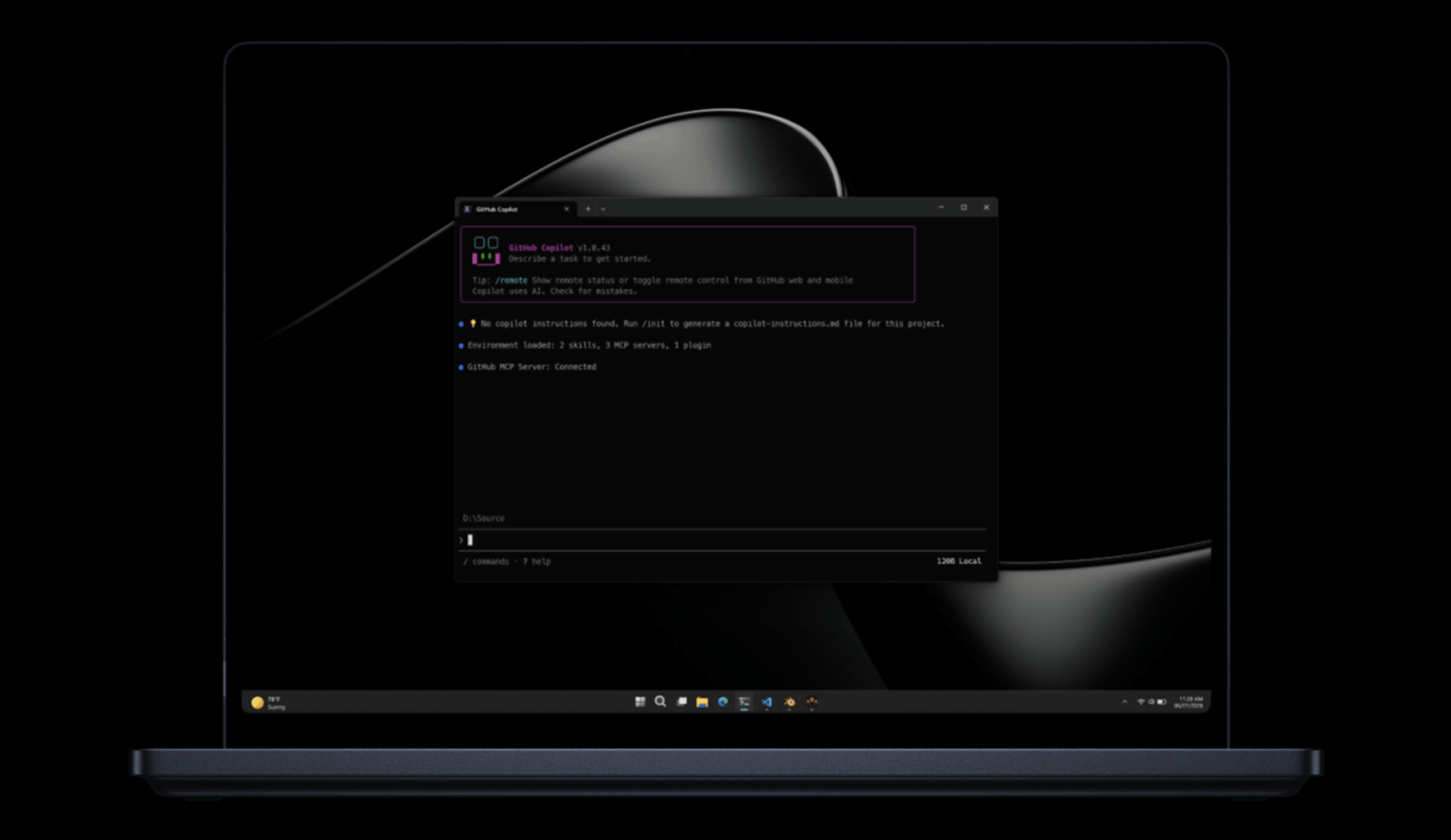Screen dimensions: 1451x840
Task: Select the GitHub Copilot terminal tab
Action: [517, 209]
